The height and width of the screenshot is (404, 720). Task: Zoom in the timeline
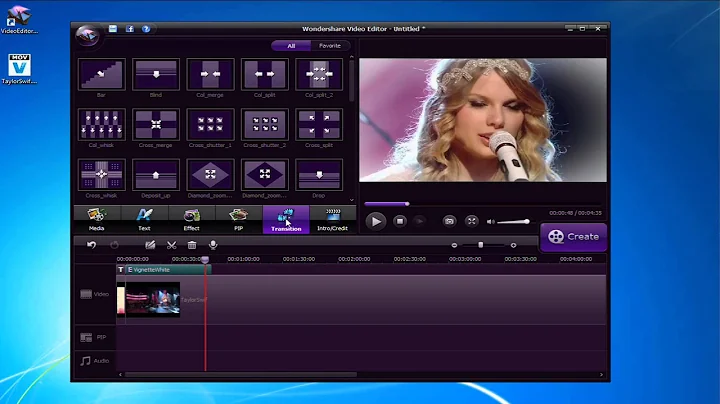[x=513, y=245]
